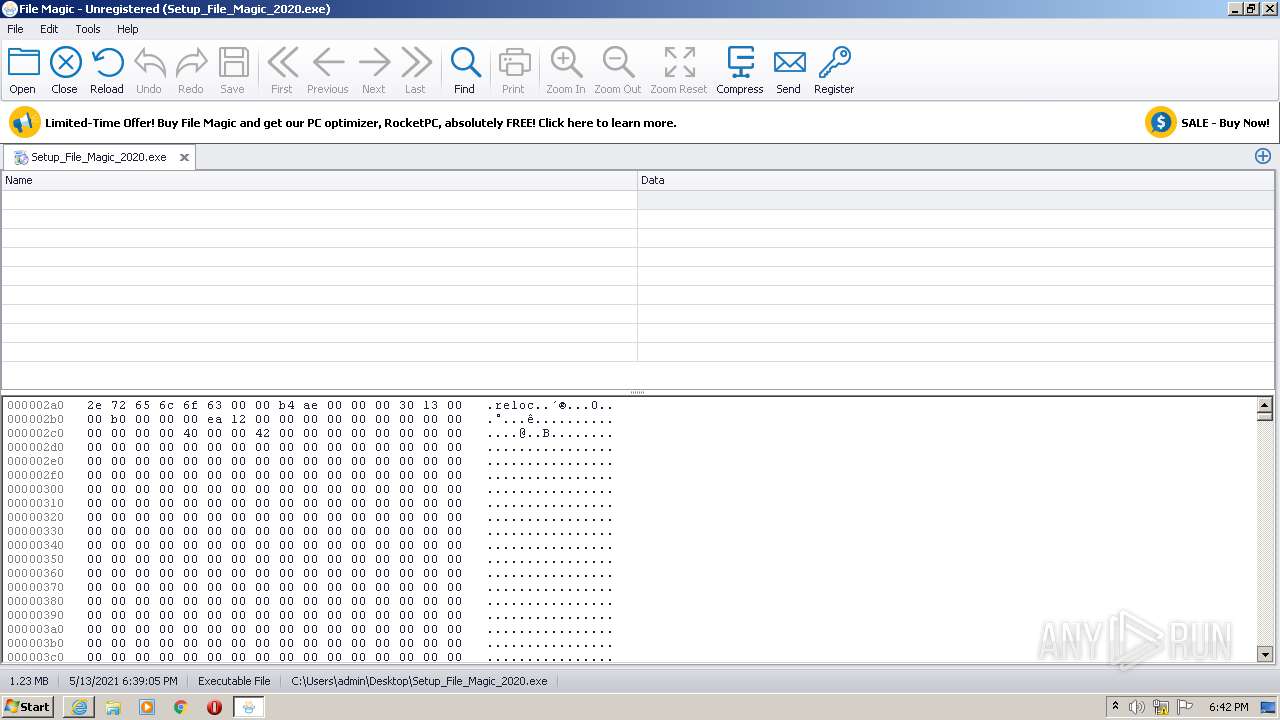Open the Help menu
The image size is (1280, 720).
pyautogui.click(x=127, y=29)
